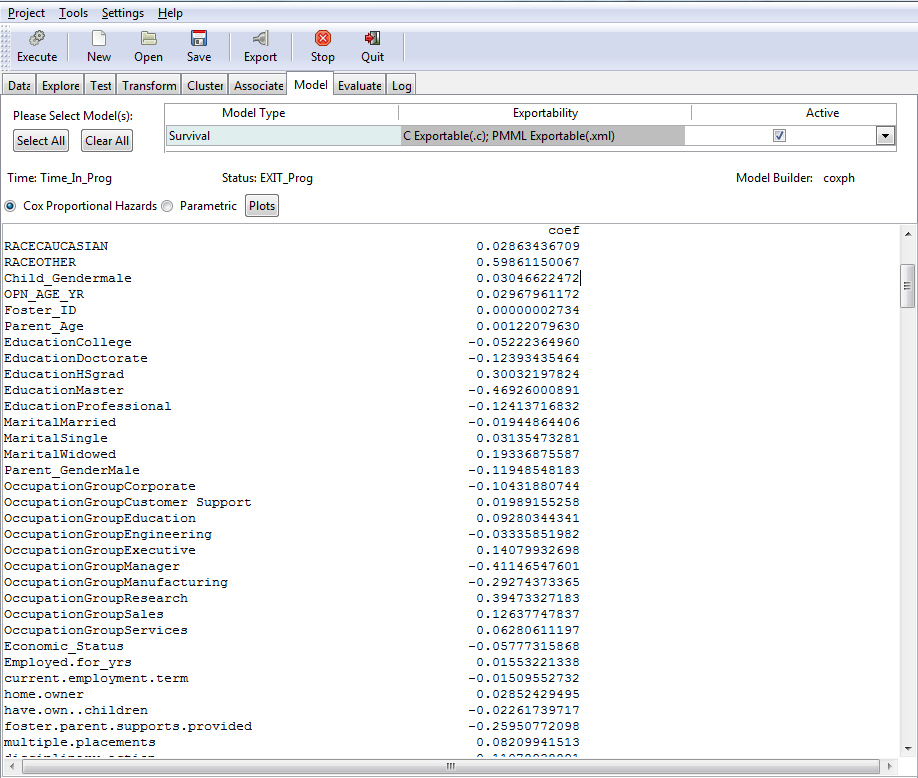The image size is (918, 778).
Task: Switch to the Data tab
Action: click(x=19, y=85)
